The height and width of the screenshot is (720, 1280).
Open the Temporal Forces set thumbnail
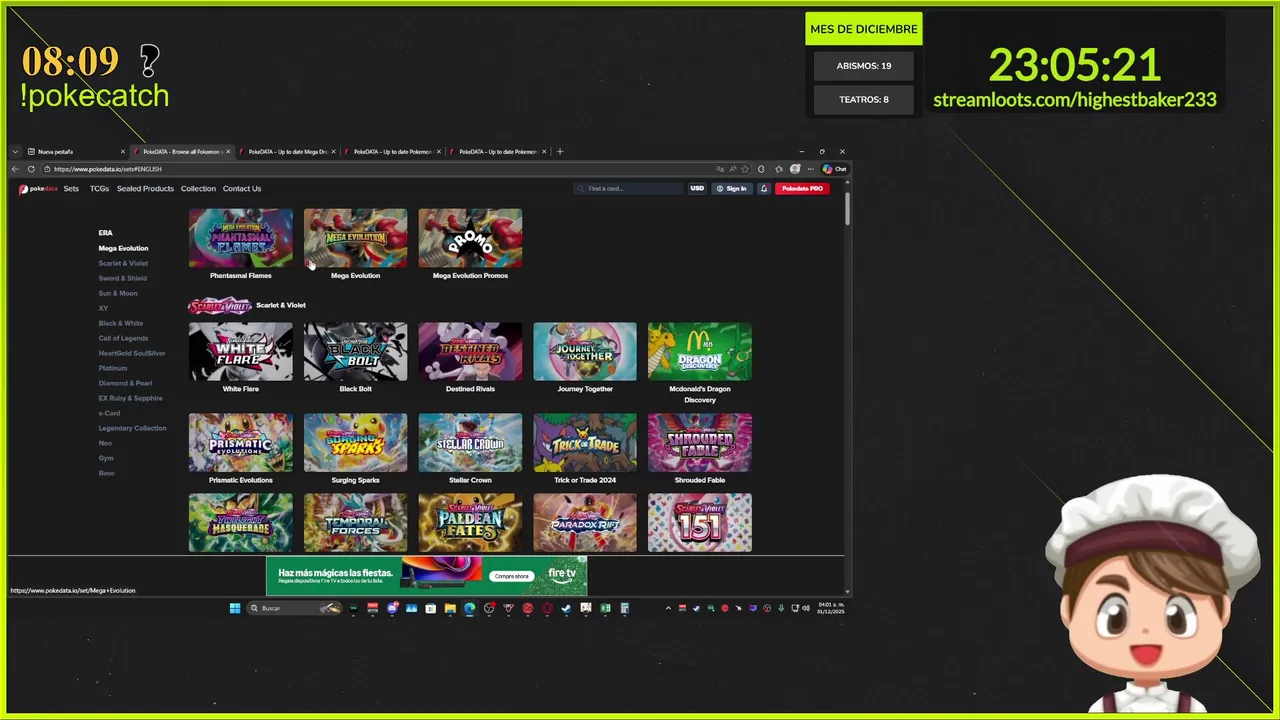[355, 522]
